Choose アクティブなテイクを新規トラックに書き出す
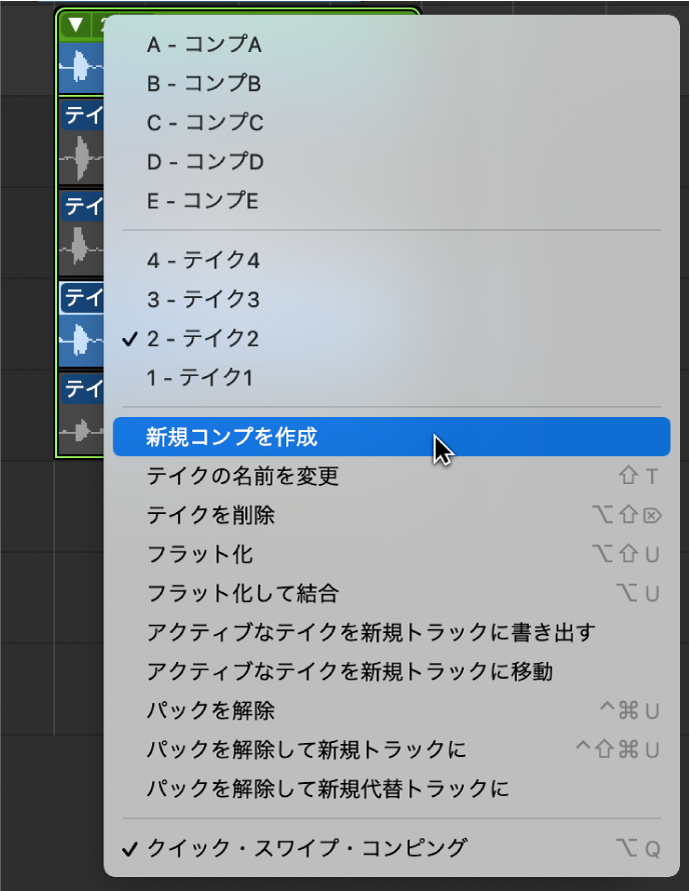Viewport: 689px width, 891px height. 391,632
